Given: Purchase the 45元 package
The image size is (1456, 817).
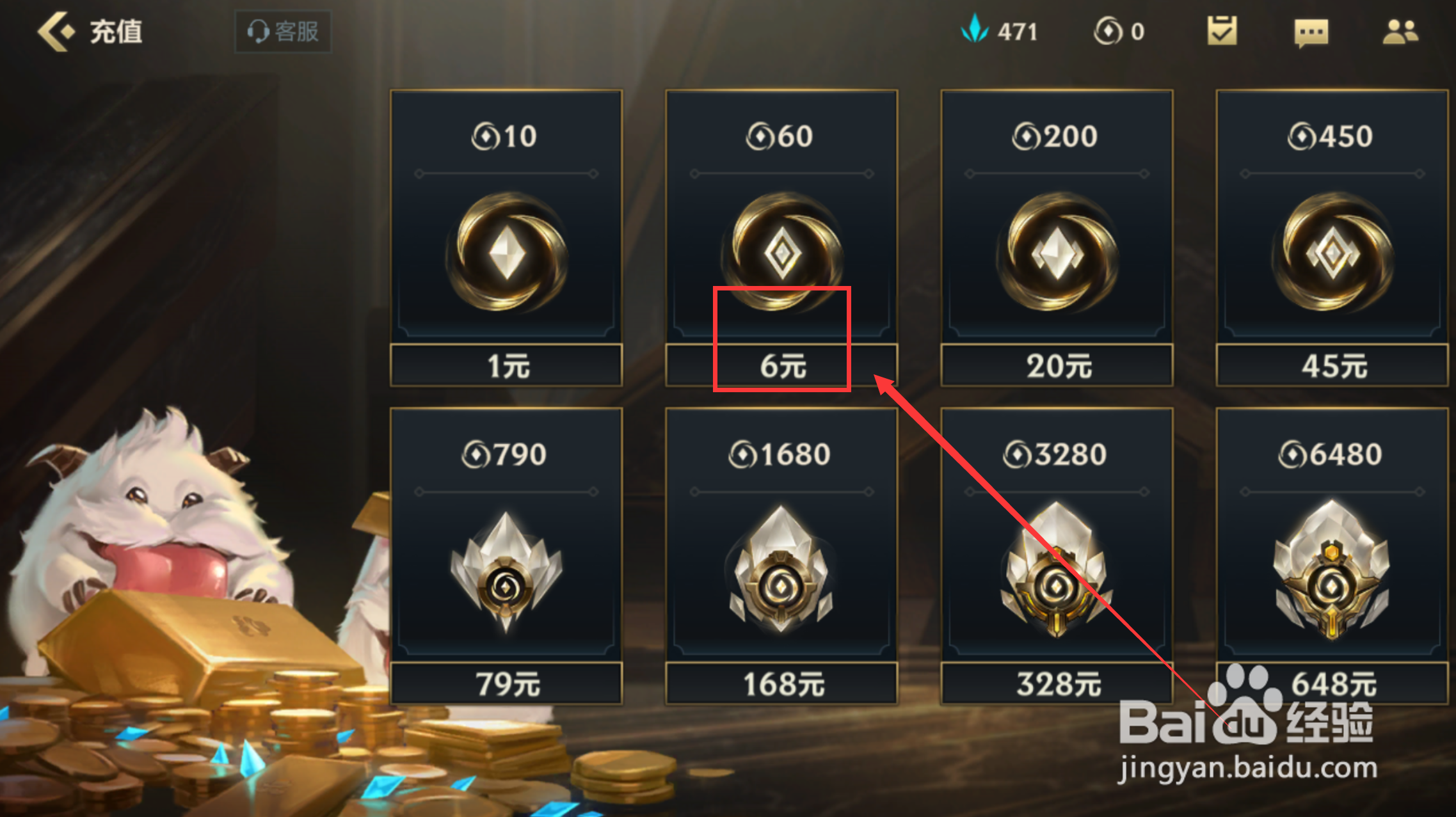Looking at the screenshot, I should tap(1332, 366).
